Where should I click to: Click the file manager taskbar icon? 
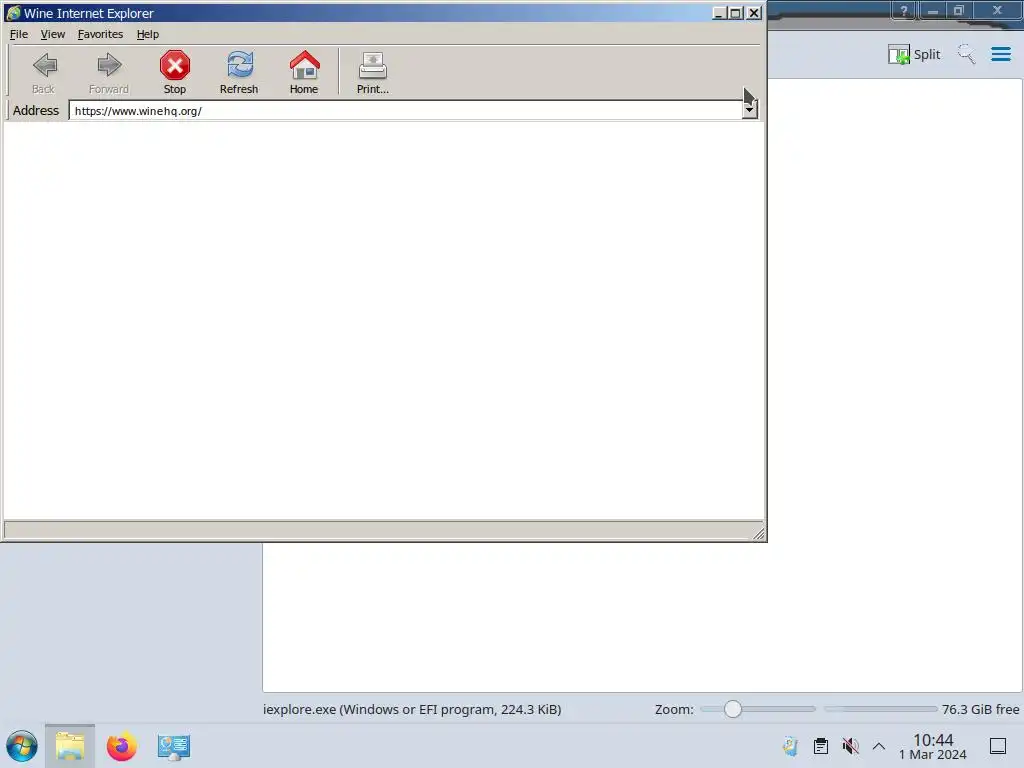70,746
